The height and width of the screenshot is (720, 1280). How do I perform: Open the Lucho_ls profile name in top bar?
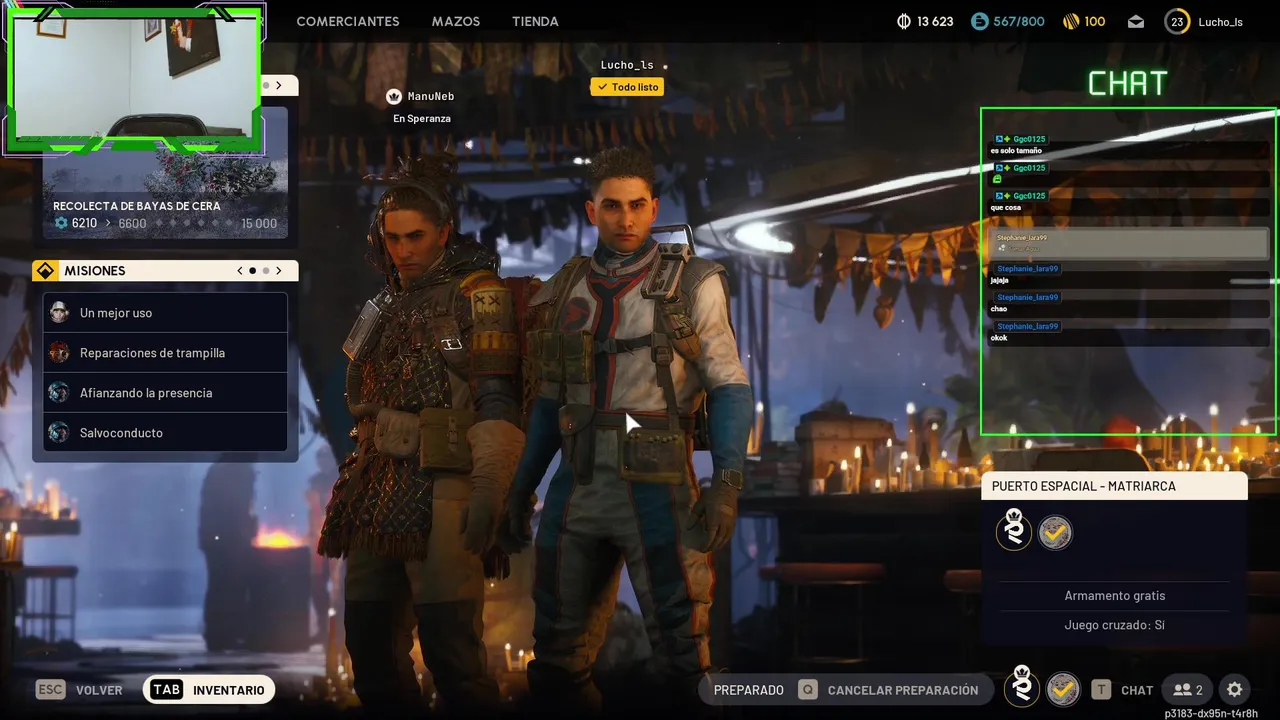click(1220, 22)
